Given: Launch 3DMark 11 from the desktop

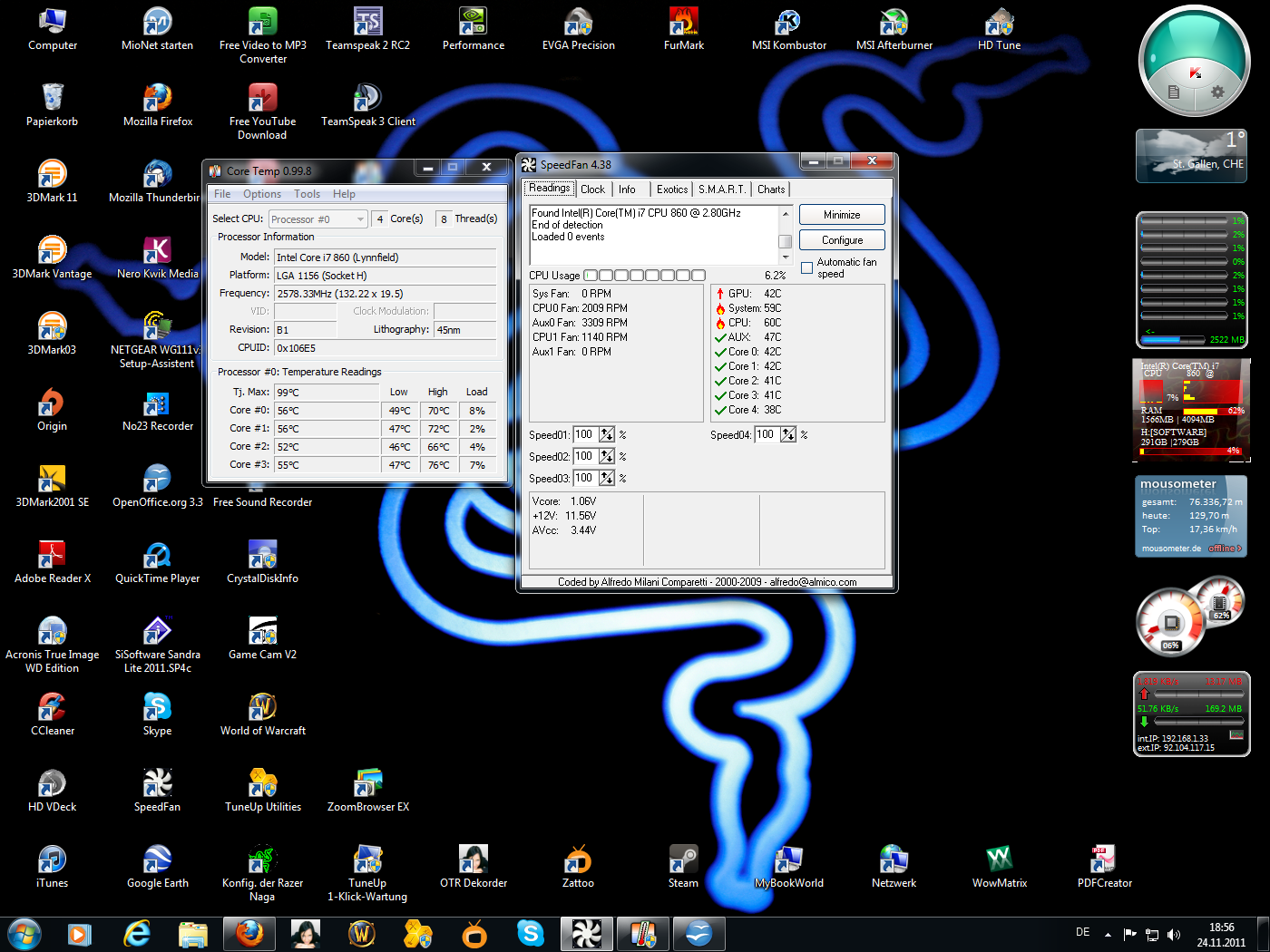Looking at the screenshot, I should coord(52,180).
